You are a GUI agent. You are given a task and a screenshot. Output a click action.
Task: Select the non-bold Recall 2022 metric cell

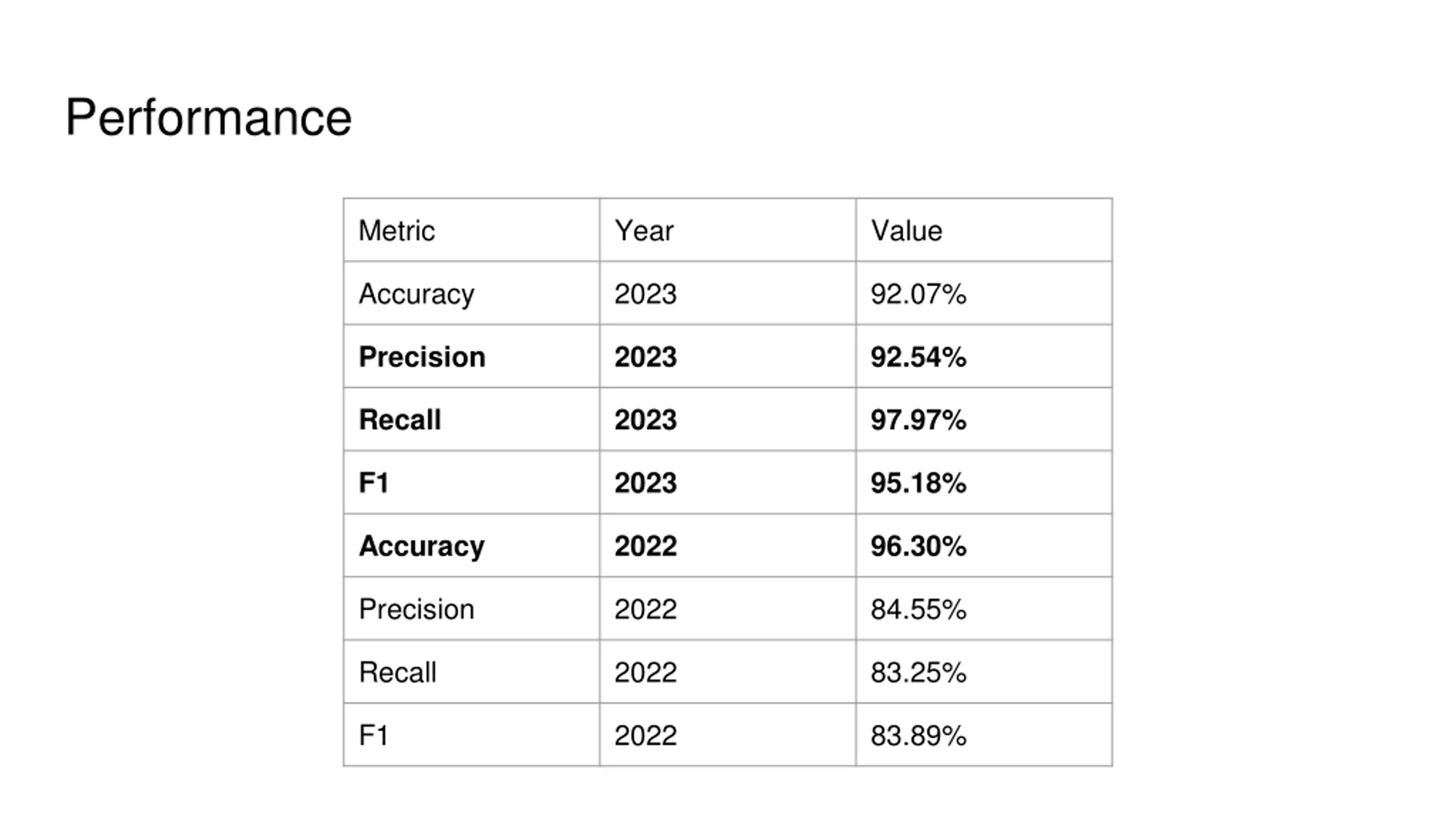(471, 672)
